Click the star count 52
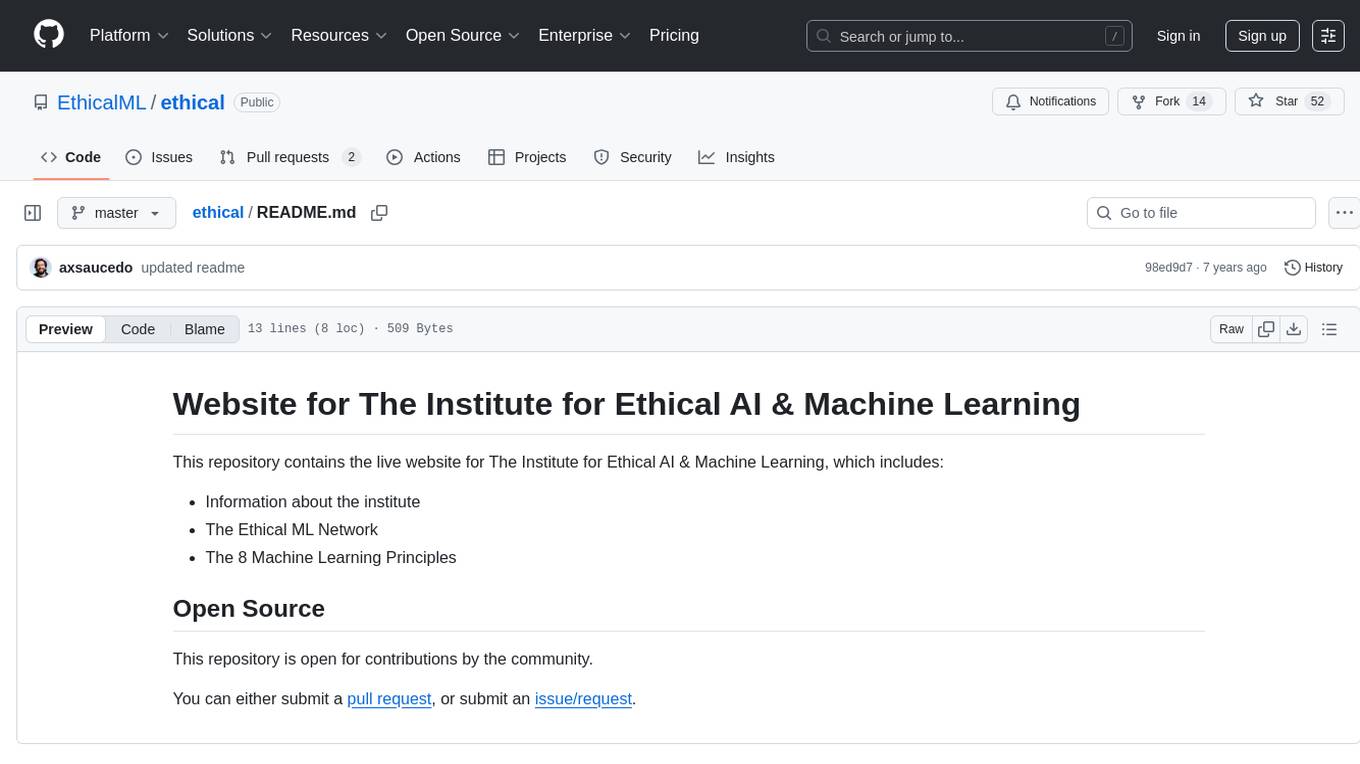 [x=1317, y=101]
